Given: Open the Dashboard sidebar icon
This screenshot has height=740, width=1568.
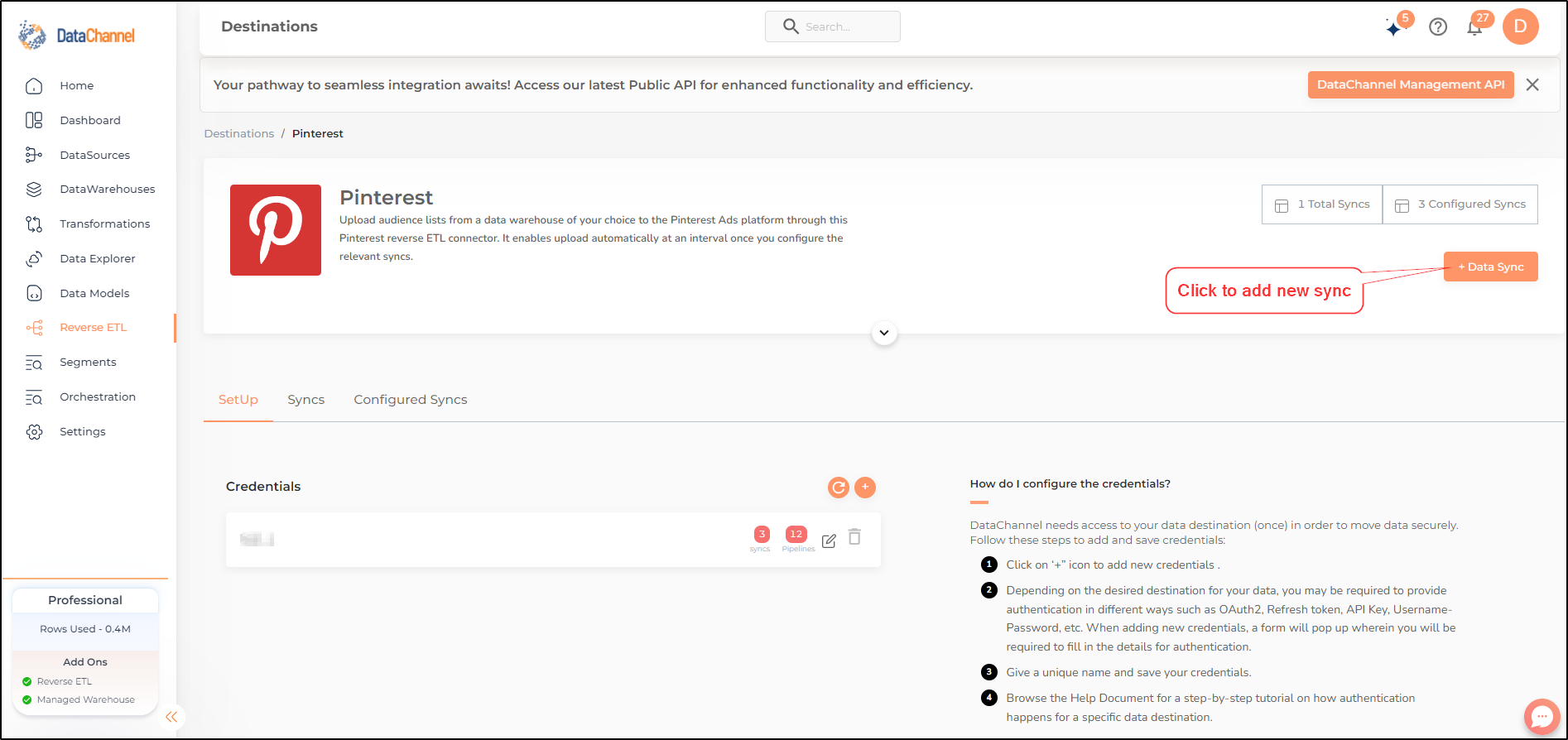Looking at the screenshot, I should point(34,120).
